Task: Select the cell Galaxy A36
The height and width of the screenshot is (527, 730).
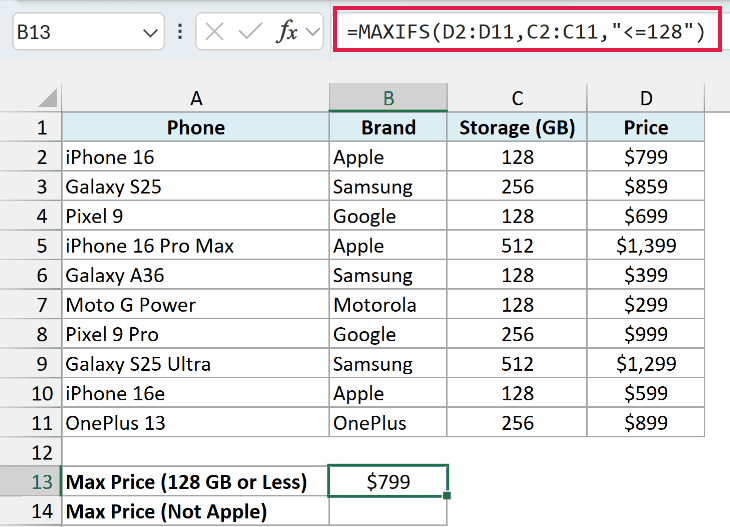Action: pyautogui.click(x=196, y=275)
